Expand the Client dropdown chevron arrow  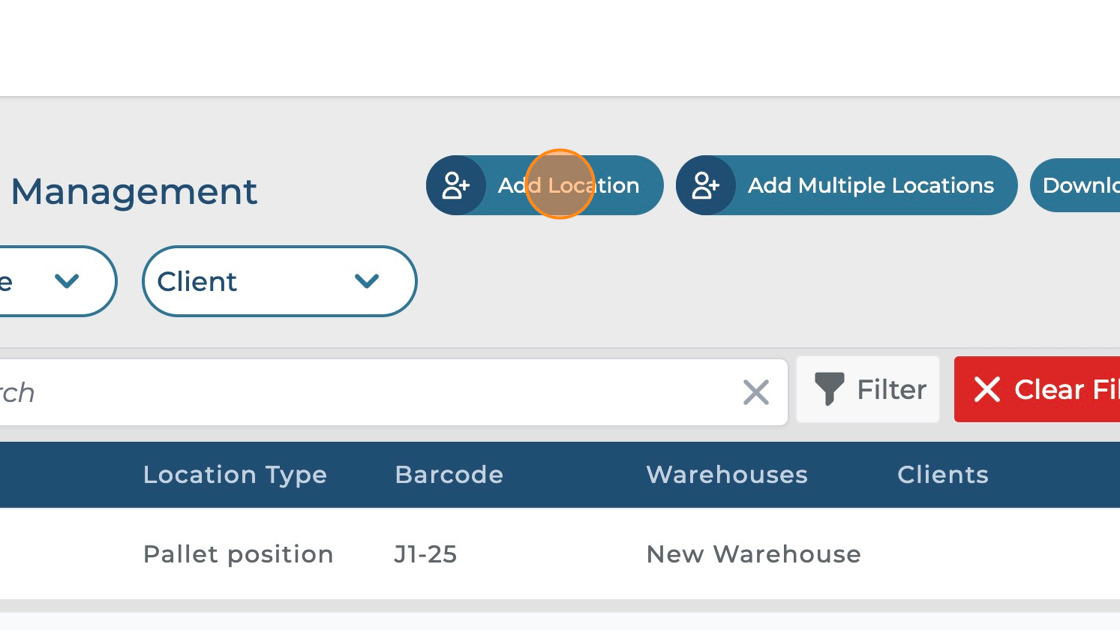pos(367,282)
